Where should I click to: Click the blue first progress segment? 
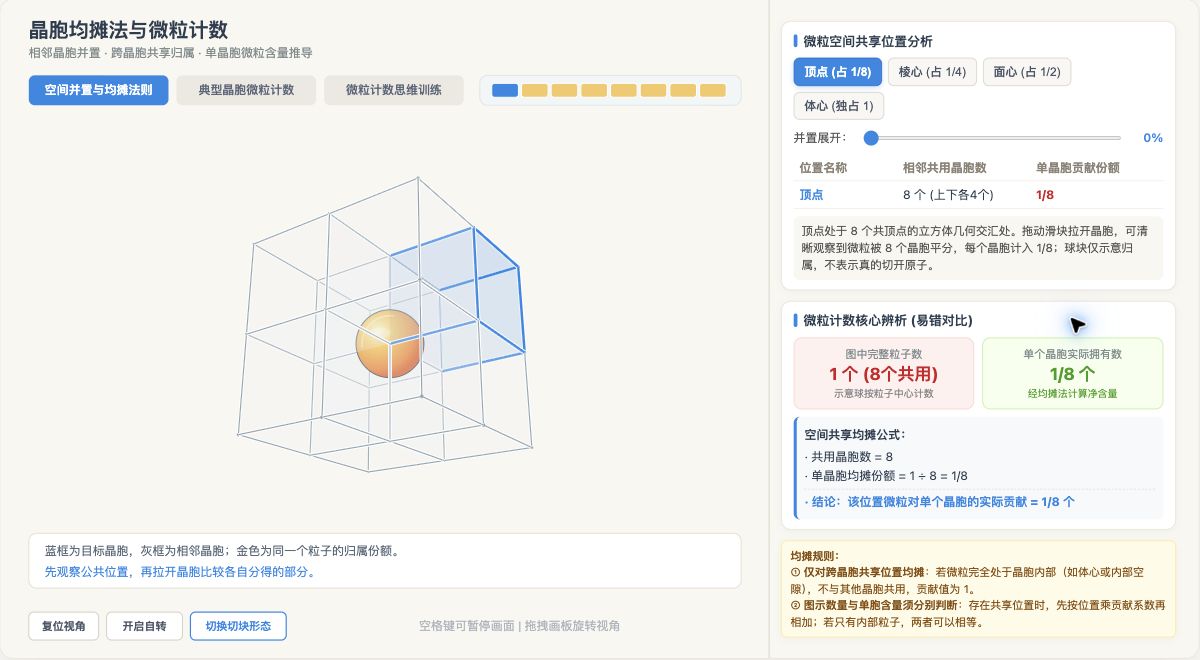click(505, 90)
